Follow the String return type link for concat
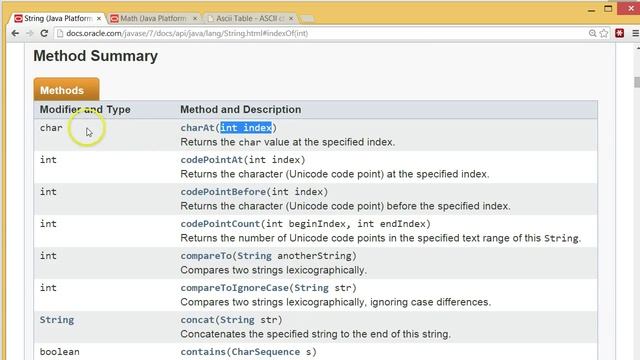 57,320
